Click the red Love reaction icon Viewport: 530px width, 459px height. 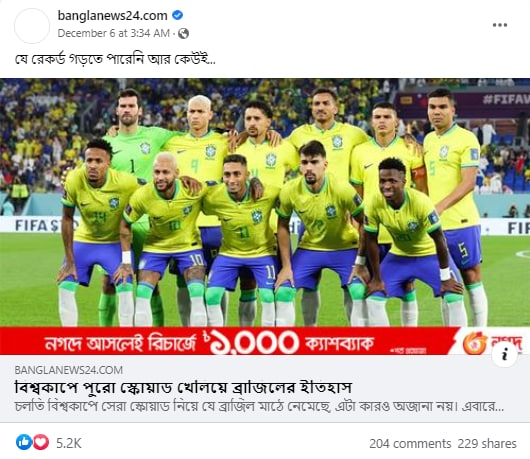(x=41, y=442)
